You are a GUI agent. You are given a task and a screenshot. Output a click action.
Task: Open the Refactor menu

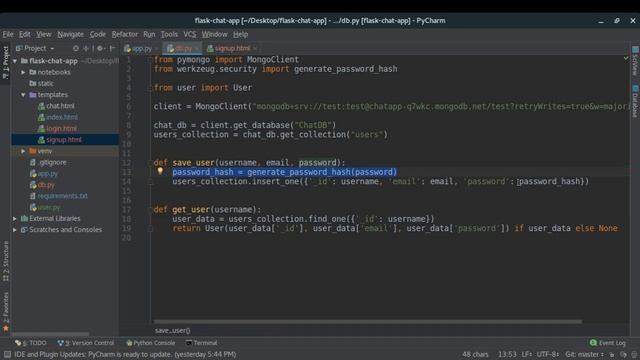point(124,34)
